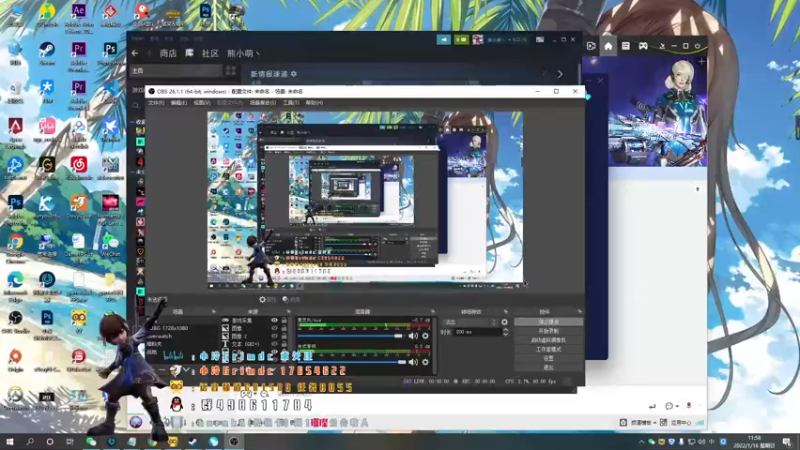Toggle lock on first image source
The image size is (800, 450).
pos(284,328)
